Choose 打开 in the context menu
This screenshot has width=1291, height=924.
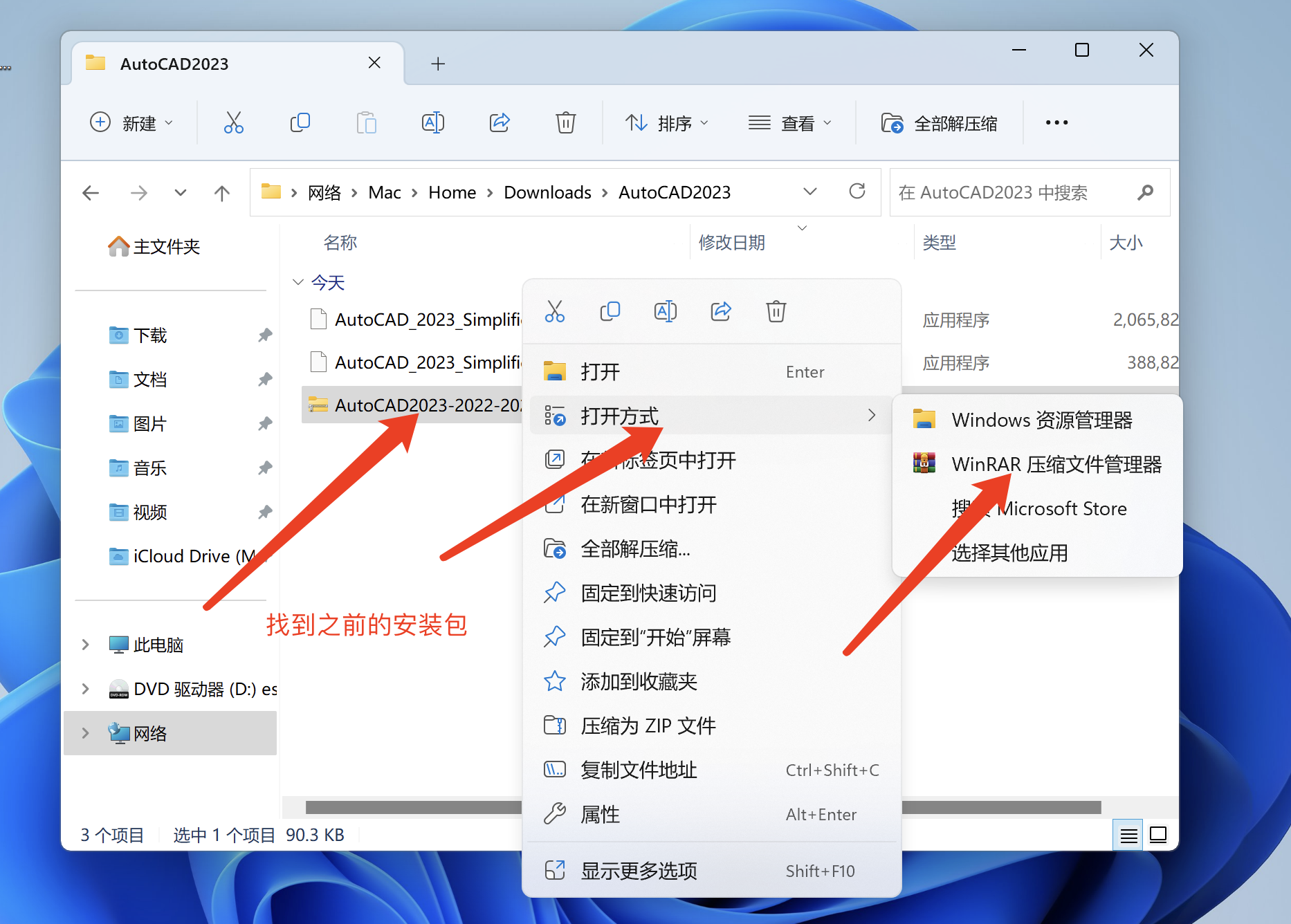[711, 372]
